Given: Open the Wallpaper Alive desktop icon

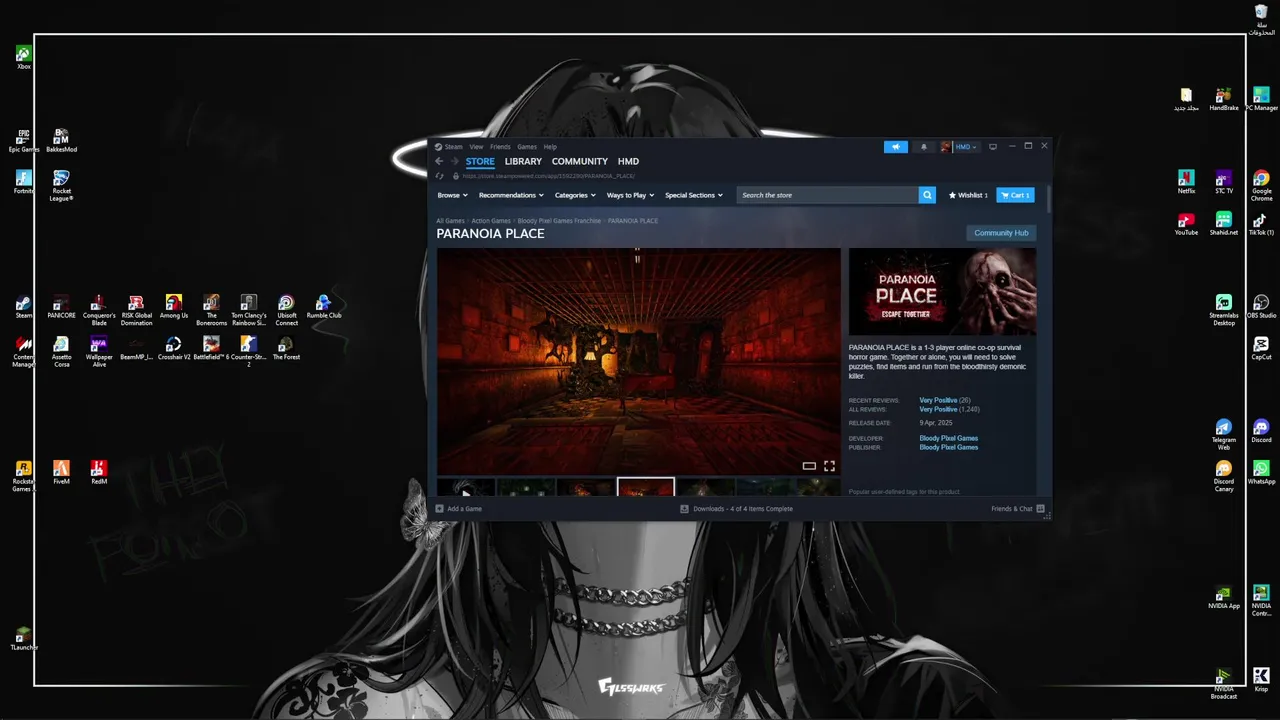Looking at the screenshot, I should [98, 352].
